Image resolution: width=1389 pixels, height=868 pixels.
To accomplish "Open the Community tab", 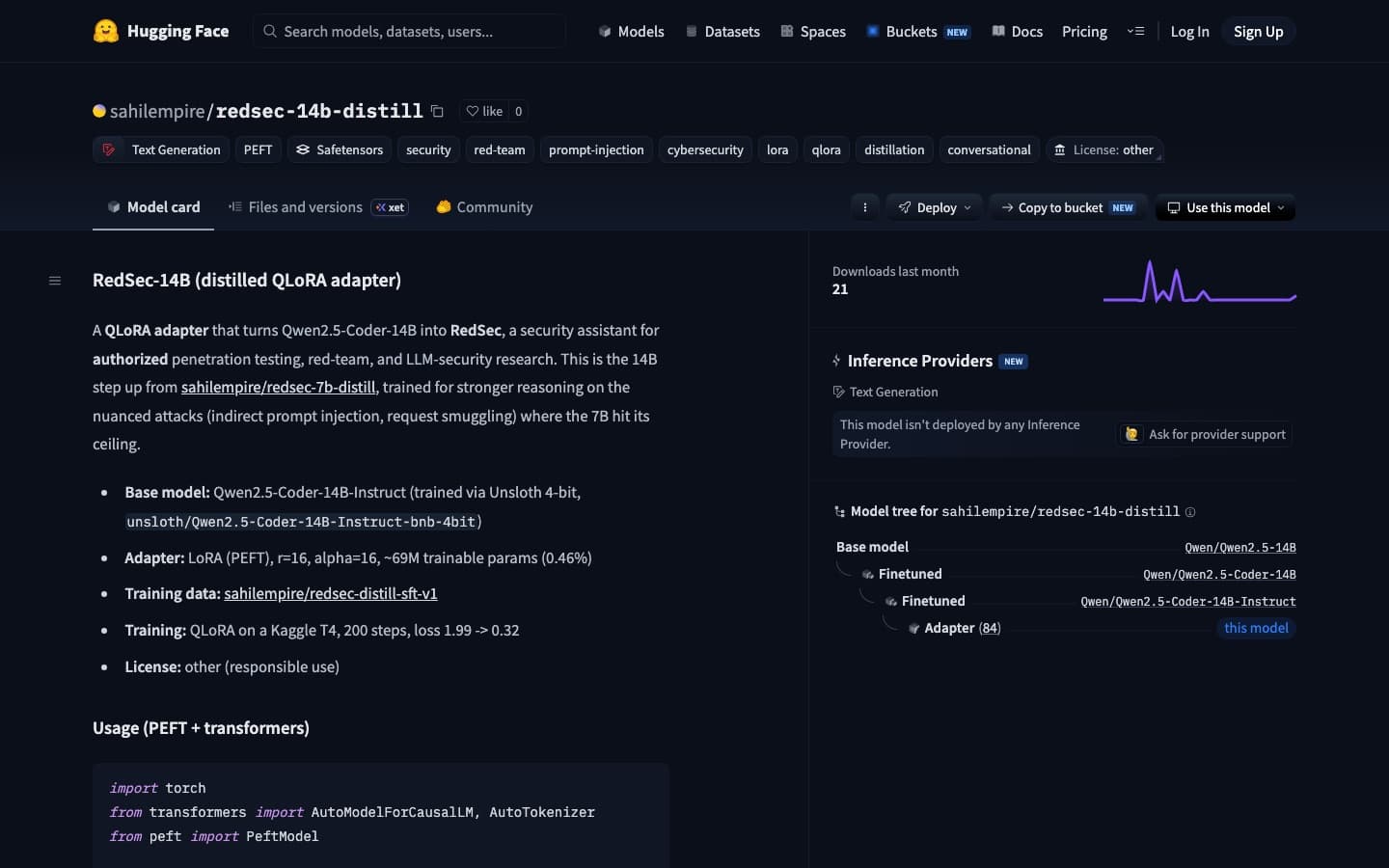I will (484, 207).
